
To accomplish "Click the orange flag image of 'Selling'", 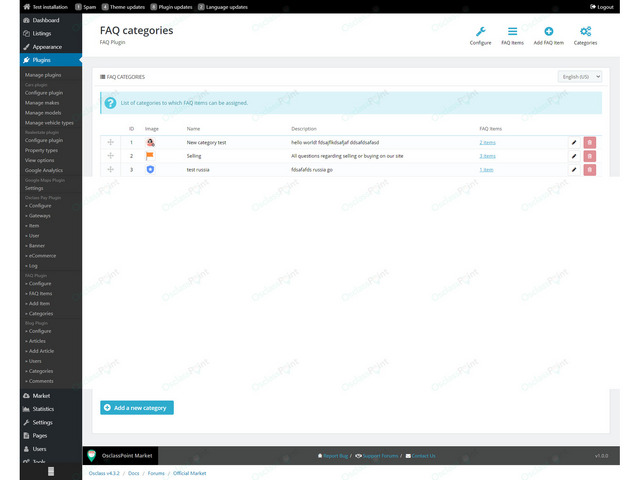I will [150, 156].
